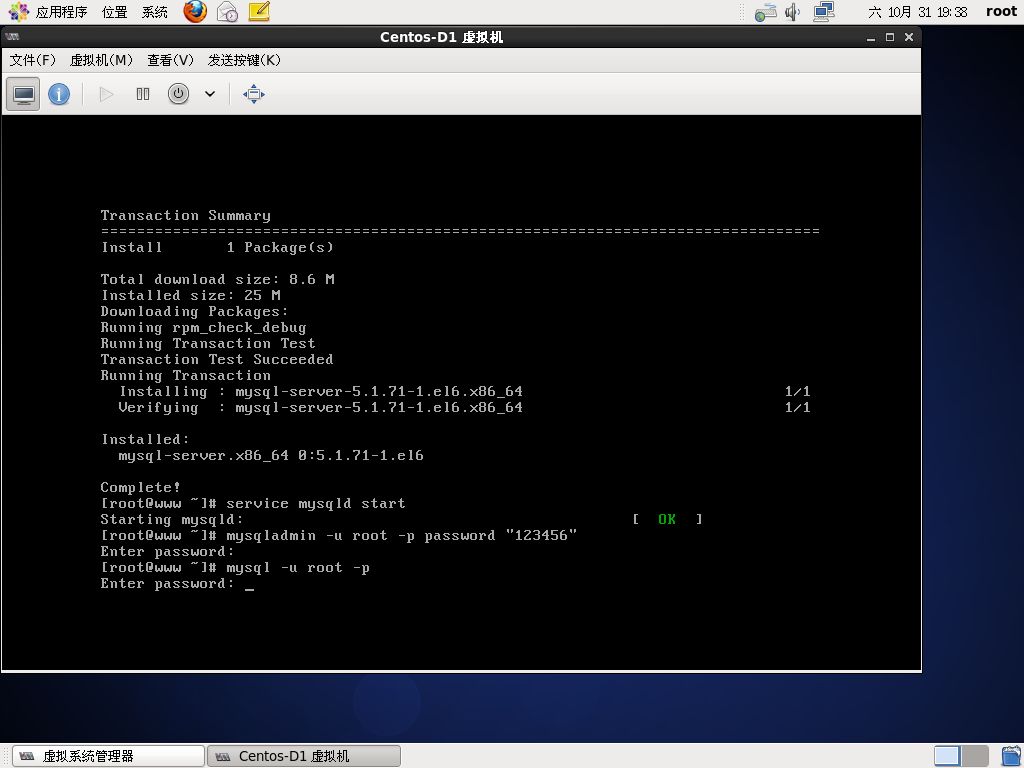This screenshot has width=1024, height=768.
Task: Open volume control speaker icon
Action: 793,12
